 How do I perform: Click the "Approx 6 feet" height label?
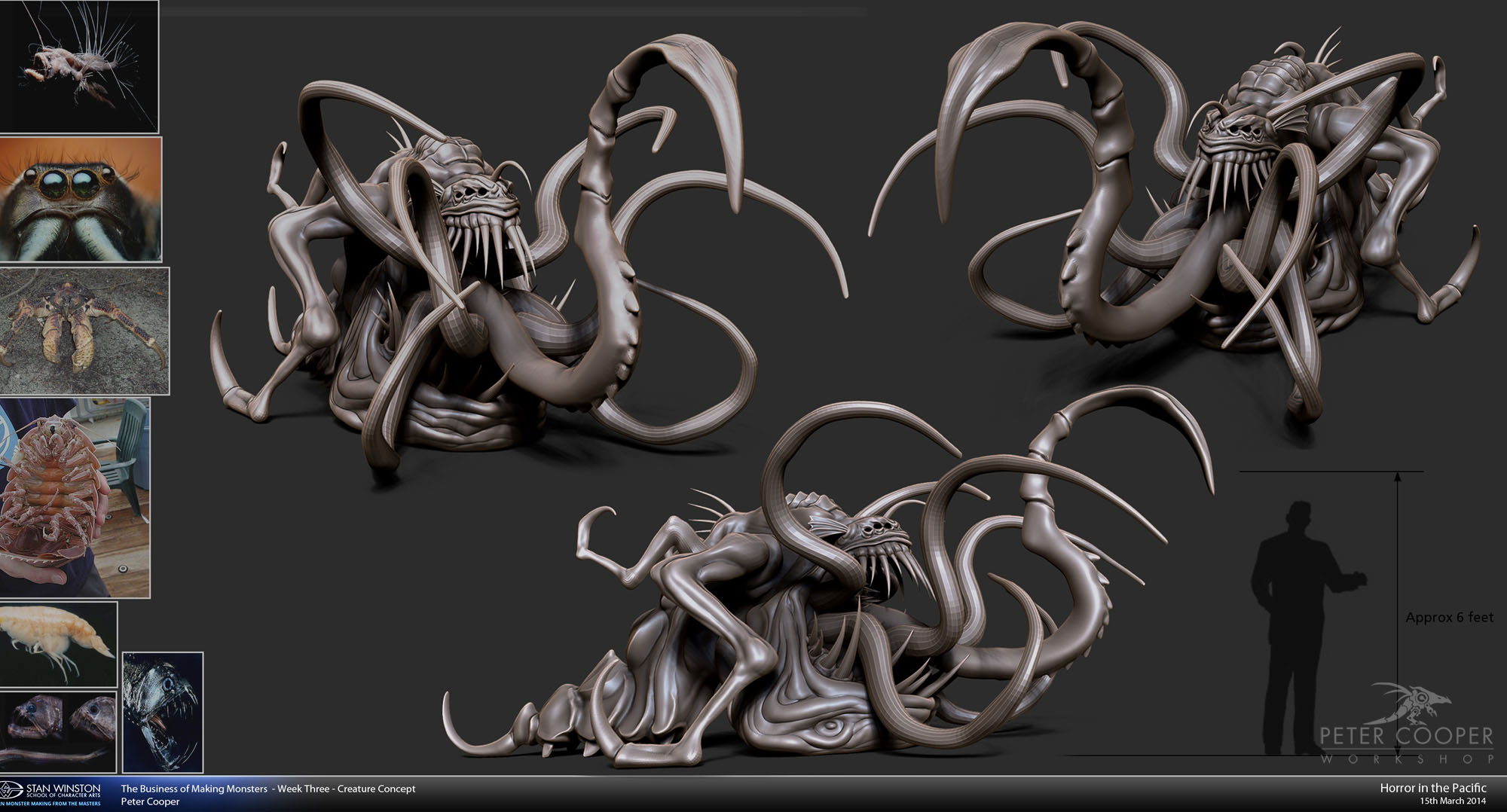tap(1449, 617)
